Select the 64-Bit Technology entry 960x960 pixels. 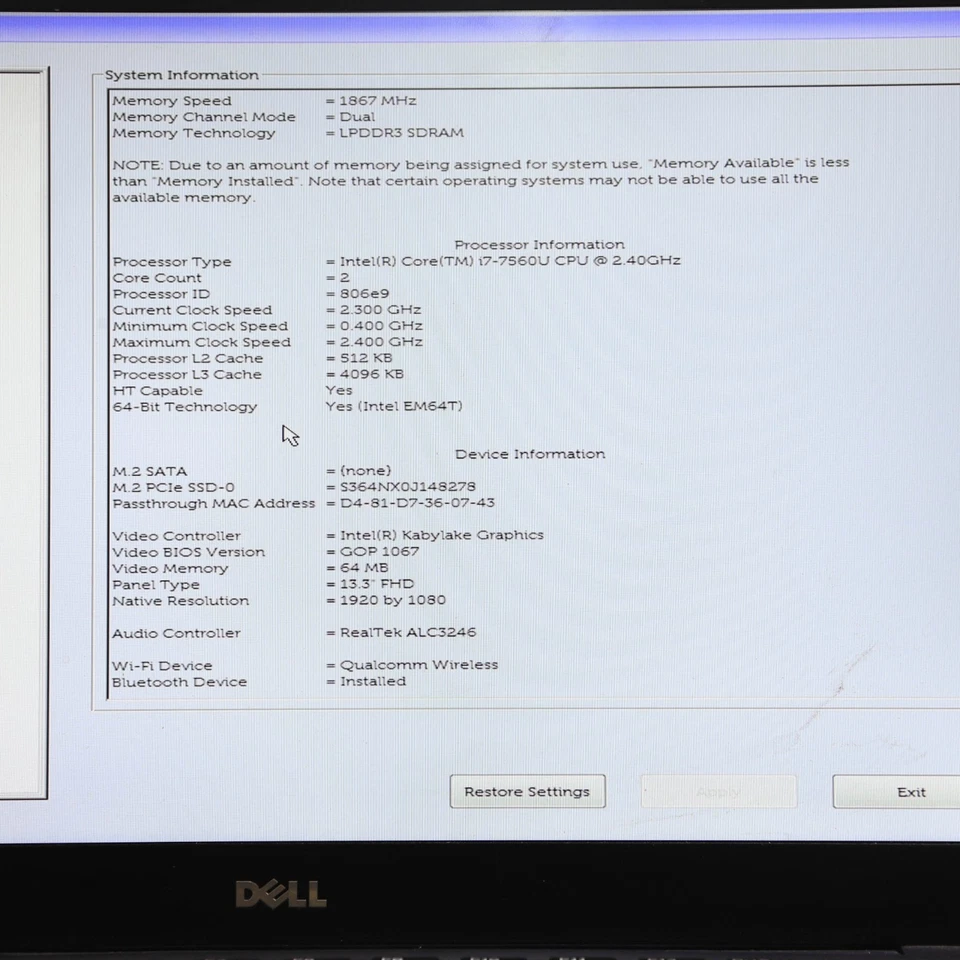280,406
